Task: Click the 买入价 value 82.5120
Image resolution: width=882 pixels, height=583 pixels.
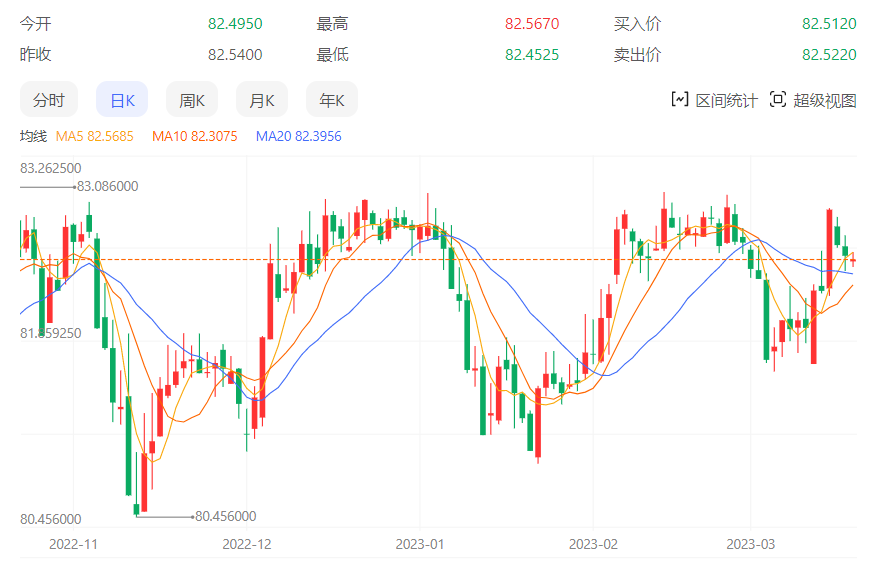Action: point(829,24)
